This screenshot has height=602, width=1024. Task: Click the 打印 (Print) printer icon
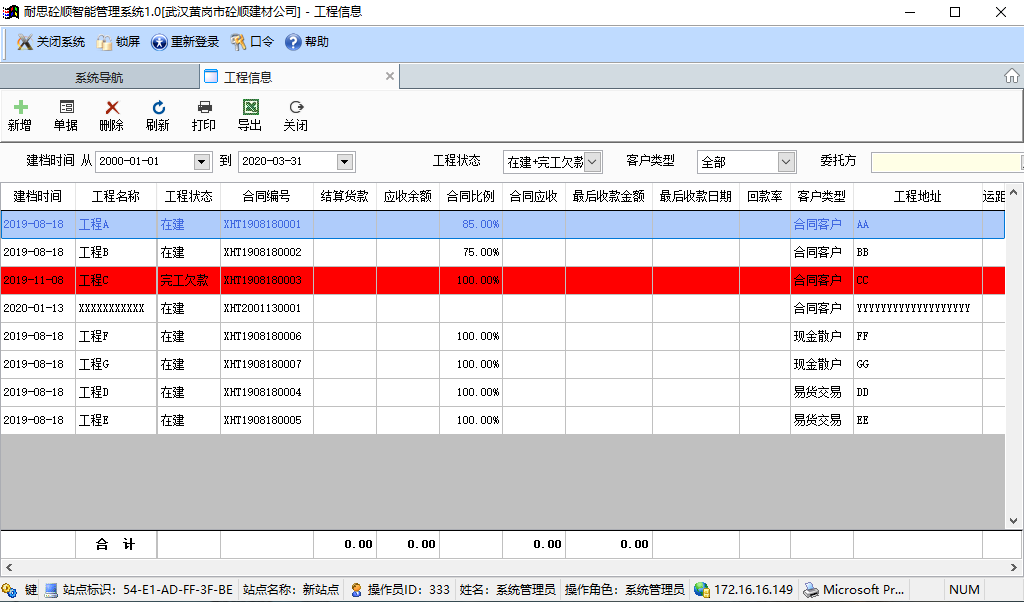coord(204,108)
